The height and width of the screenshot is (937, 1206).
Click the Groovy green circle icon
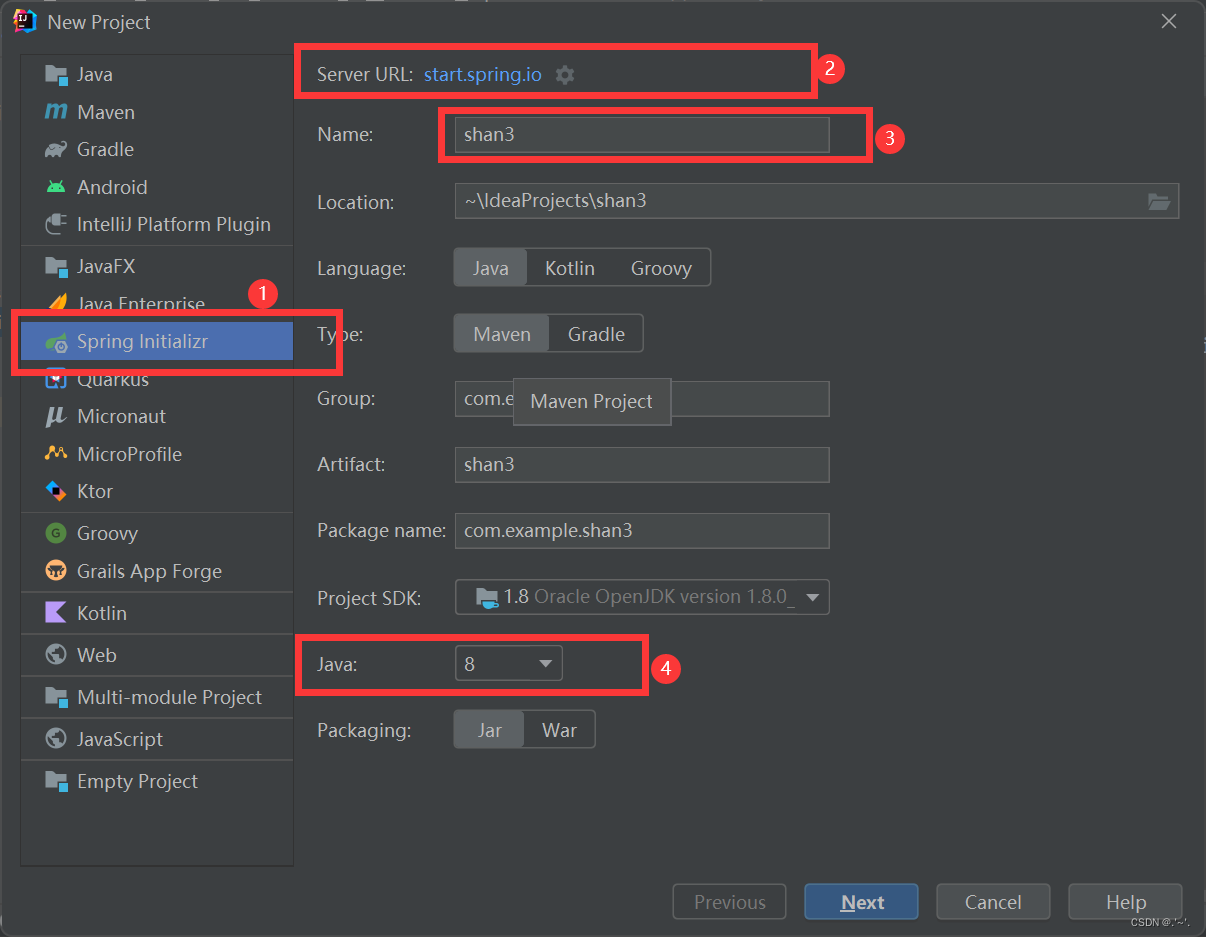56,533
